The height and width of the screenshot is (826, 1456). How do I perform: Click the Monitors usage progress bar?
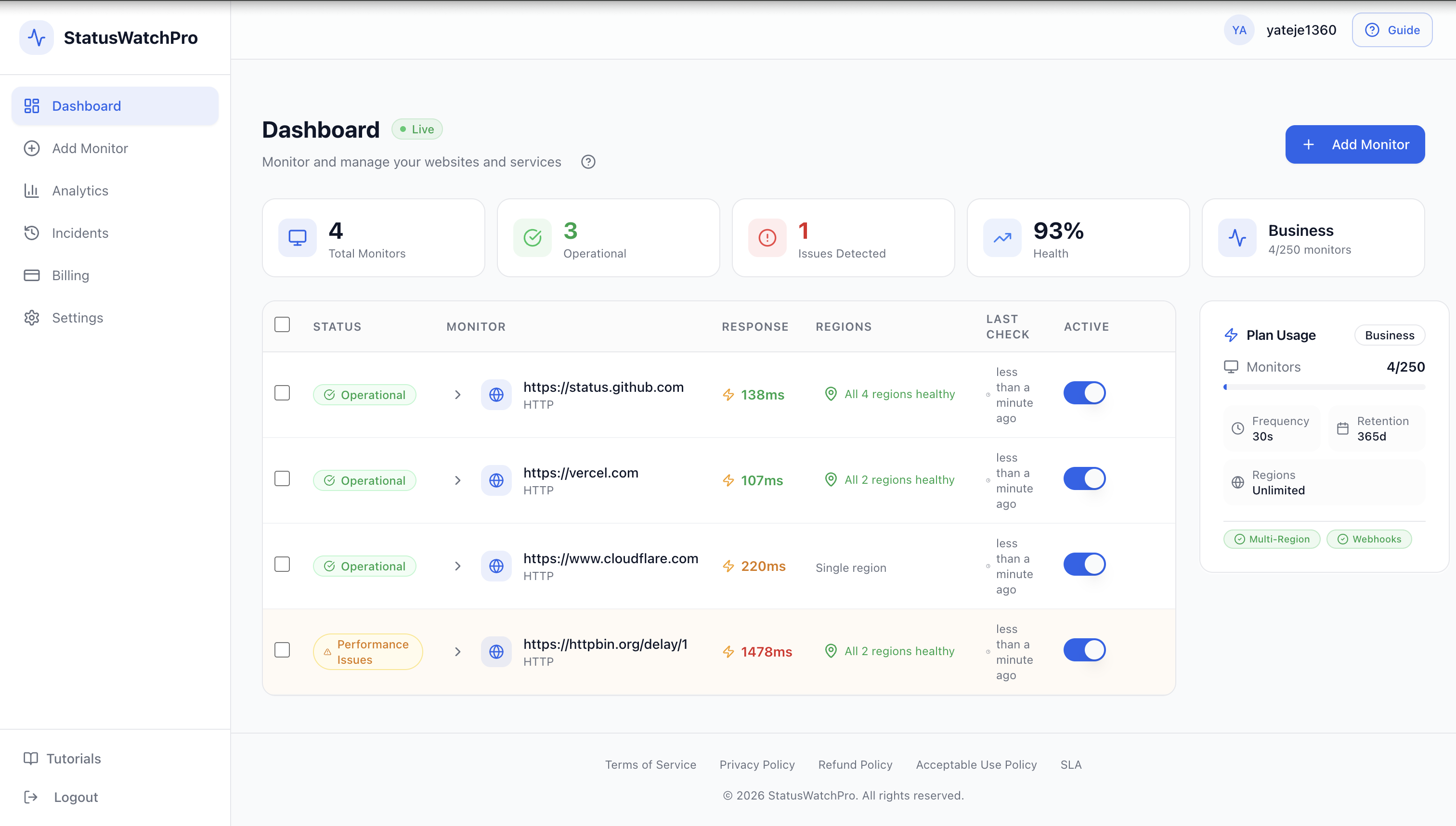coord(1324,387)
